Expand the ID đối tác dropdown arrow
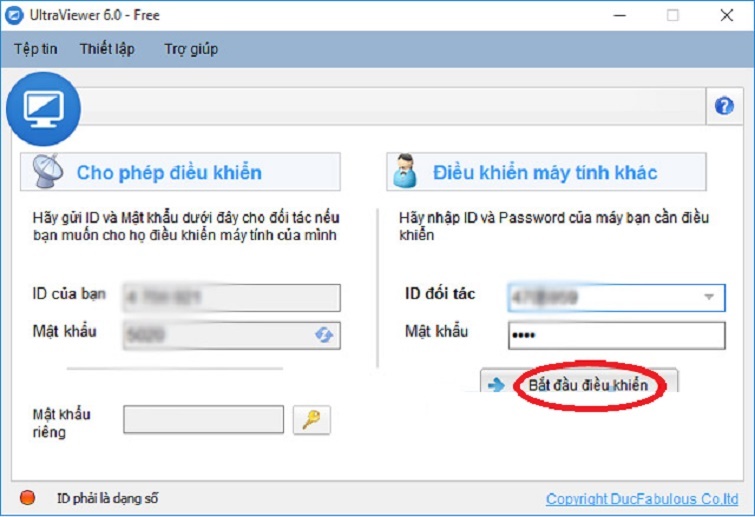Image resolution: width=755 pixels, height=517 pixels. click(709, 297)
